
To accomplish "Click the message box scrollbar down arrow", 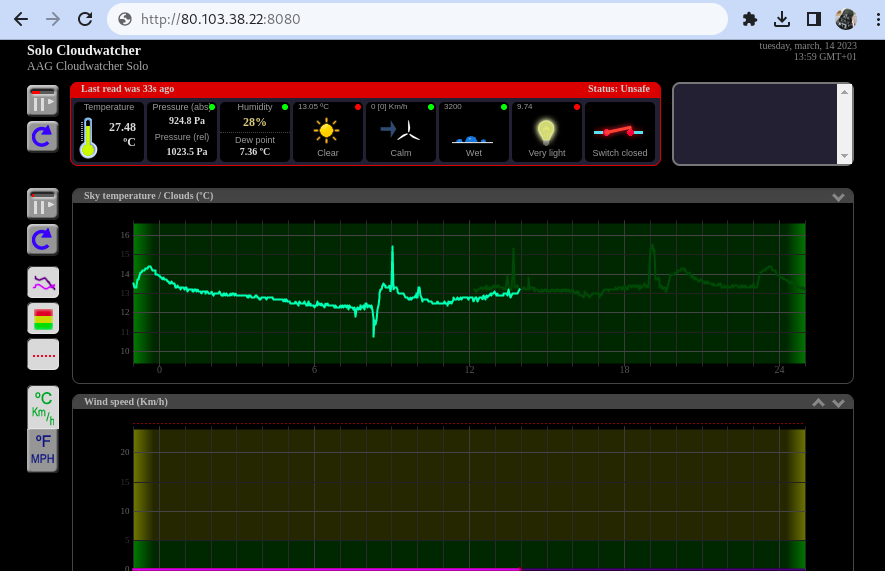I will (x=844, y=156).
